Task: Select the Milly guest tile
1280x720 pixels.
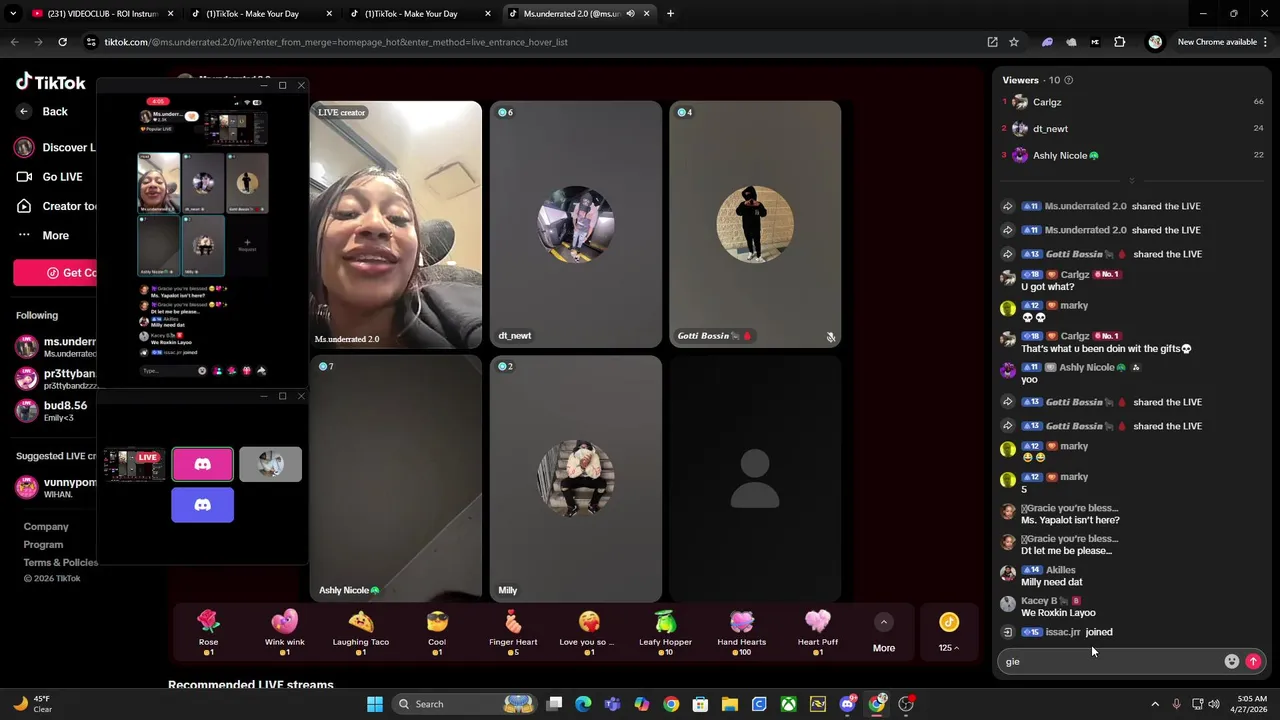Action: (576, 479)
